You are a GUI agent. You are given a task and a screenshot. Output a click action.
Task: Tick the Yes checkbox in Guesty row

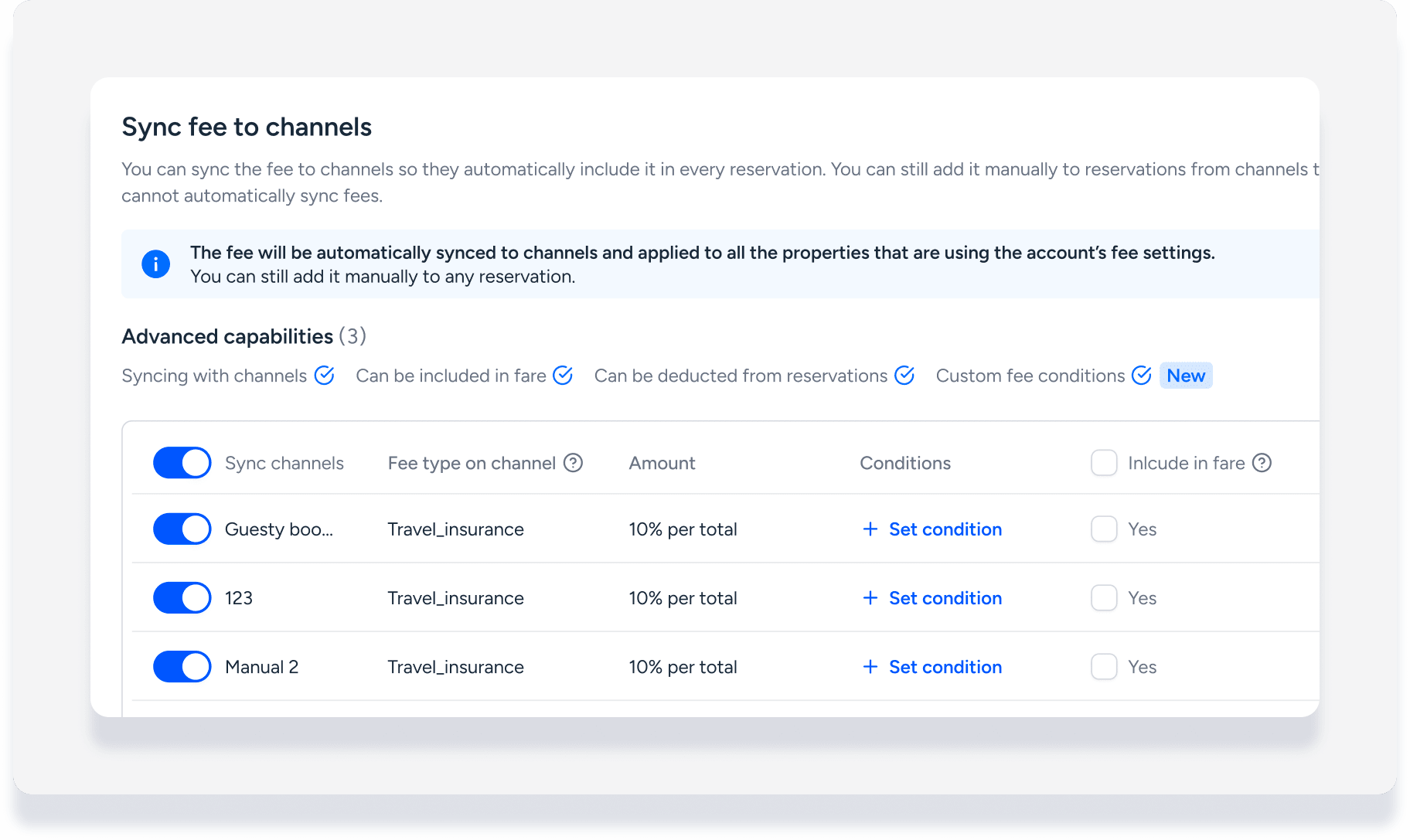click(1104, 529)
